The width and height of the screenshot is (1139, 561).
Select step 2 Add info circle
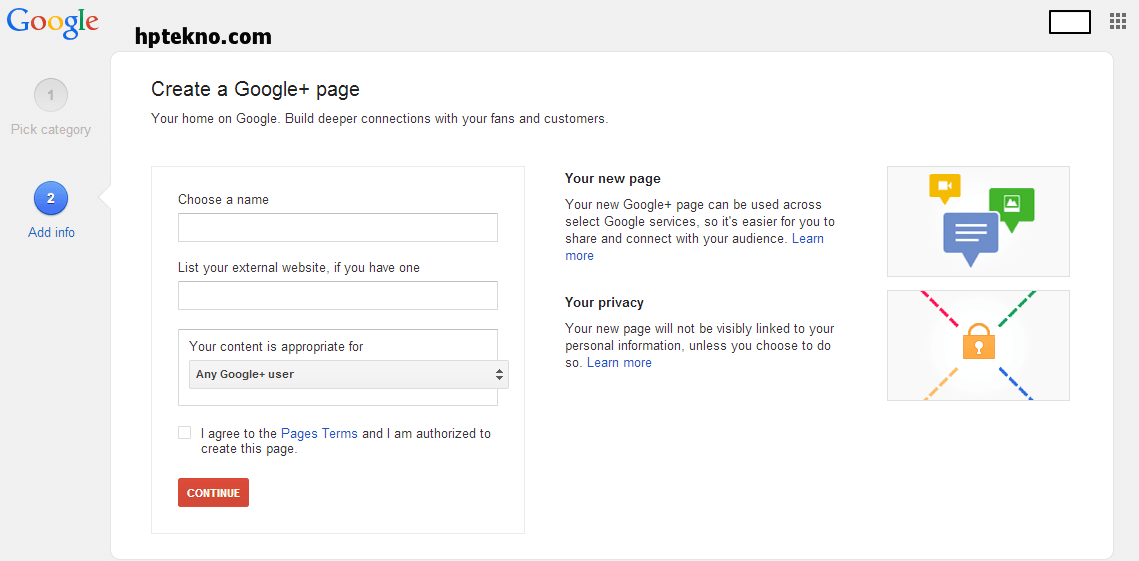point(51,198)
